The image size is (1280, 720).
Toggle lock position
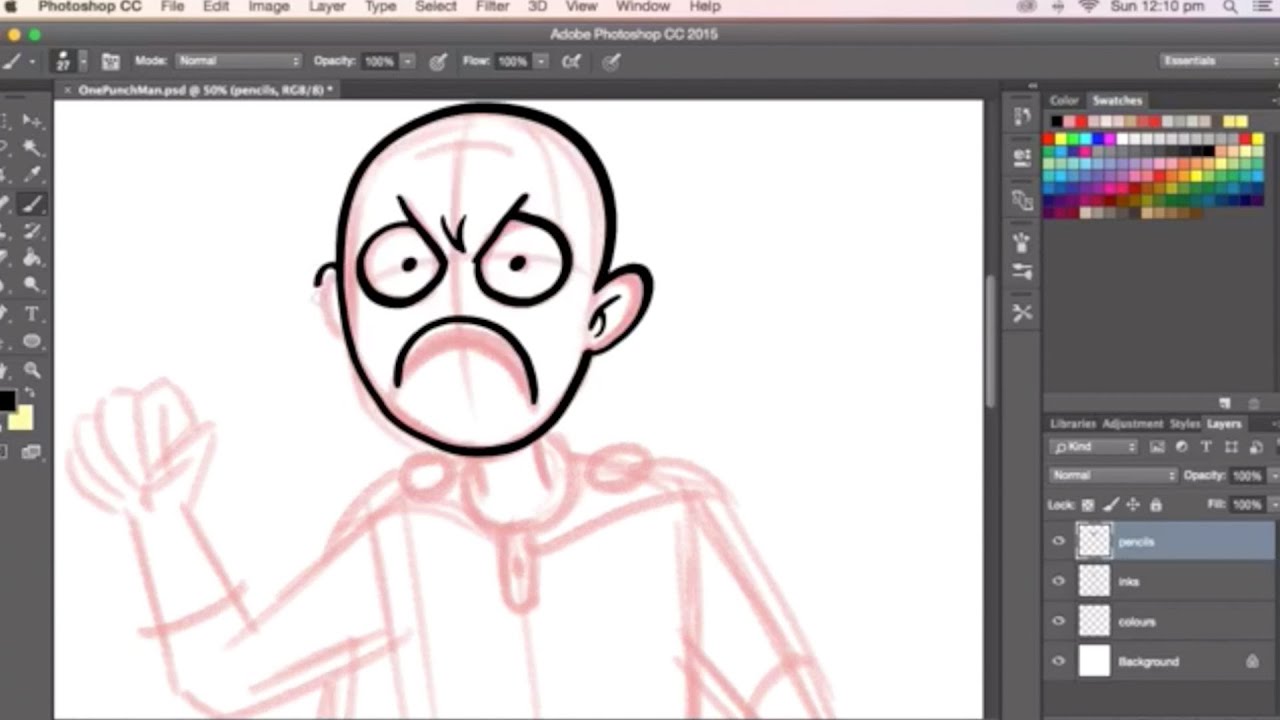1133,505
